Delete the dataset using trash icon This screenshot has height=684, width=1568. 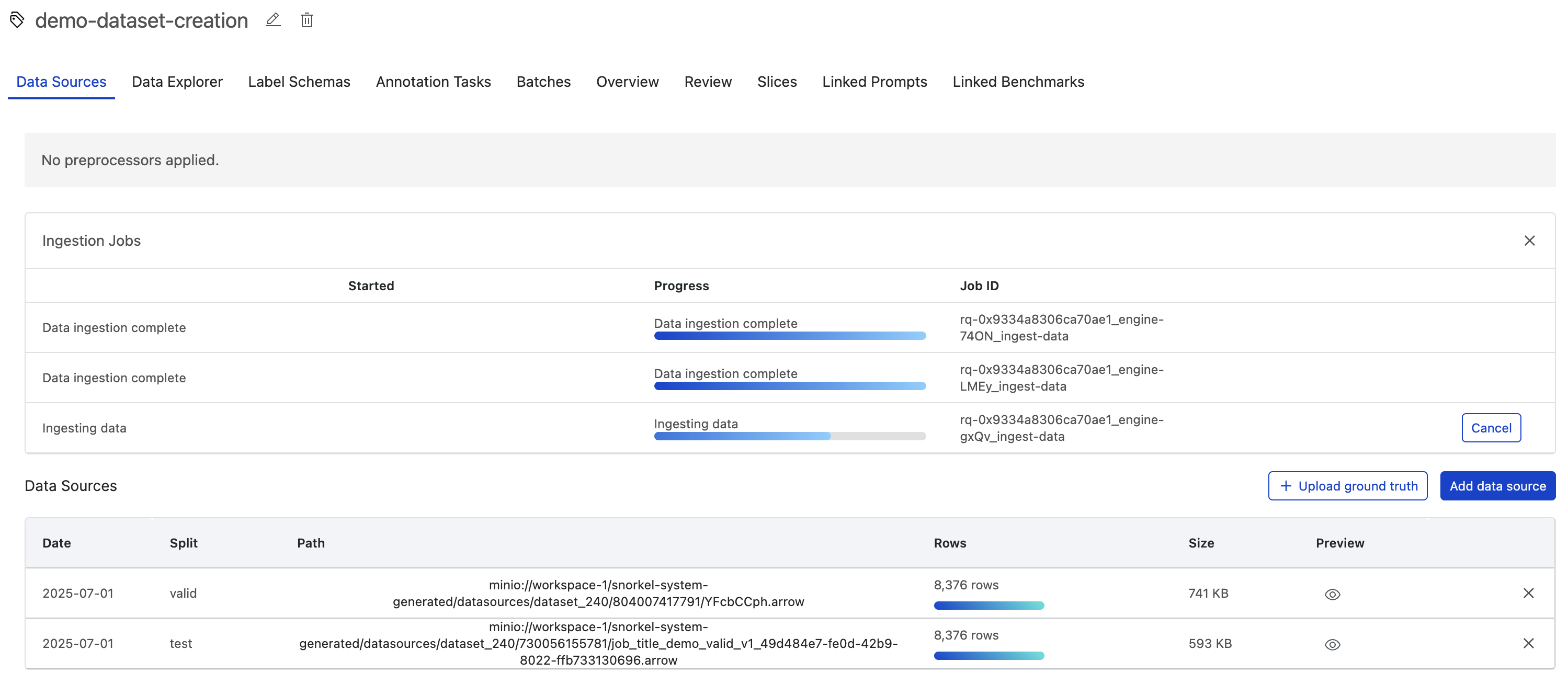coord(307,20)
